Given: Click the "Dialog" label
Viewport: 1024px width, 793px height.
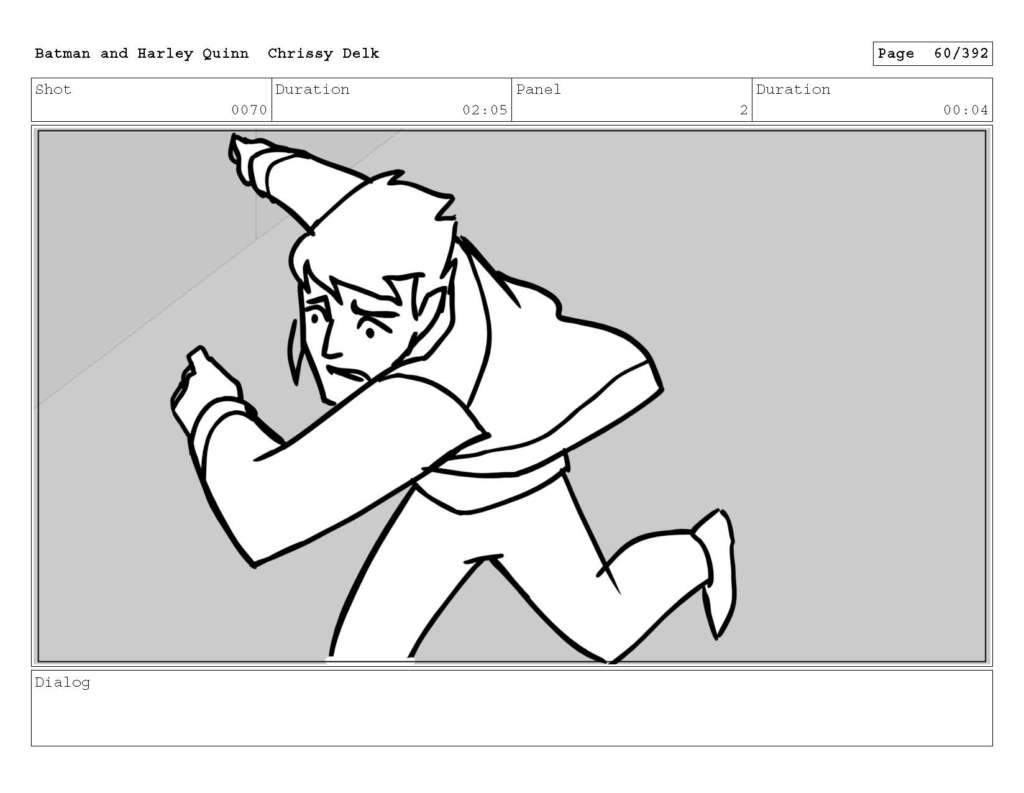Looking at the screenshot, I should pos(63,683).
